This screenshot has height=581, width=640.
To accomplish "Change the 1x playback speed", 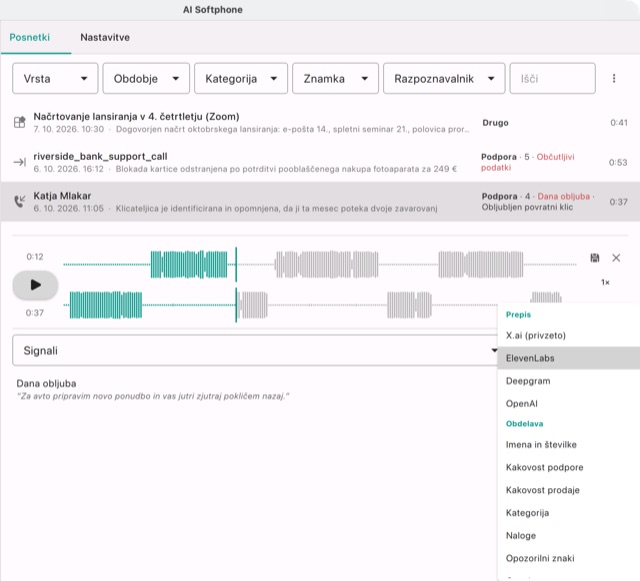I will point(605,282).
